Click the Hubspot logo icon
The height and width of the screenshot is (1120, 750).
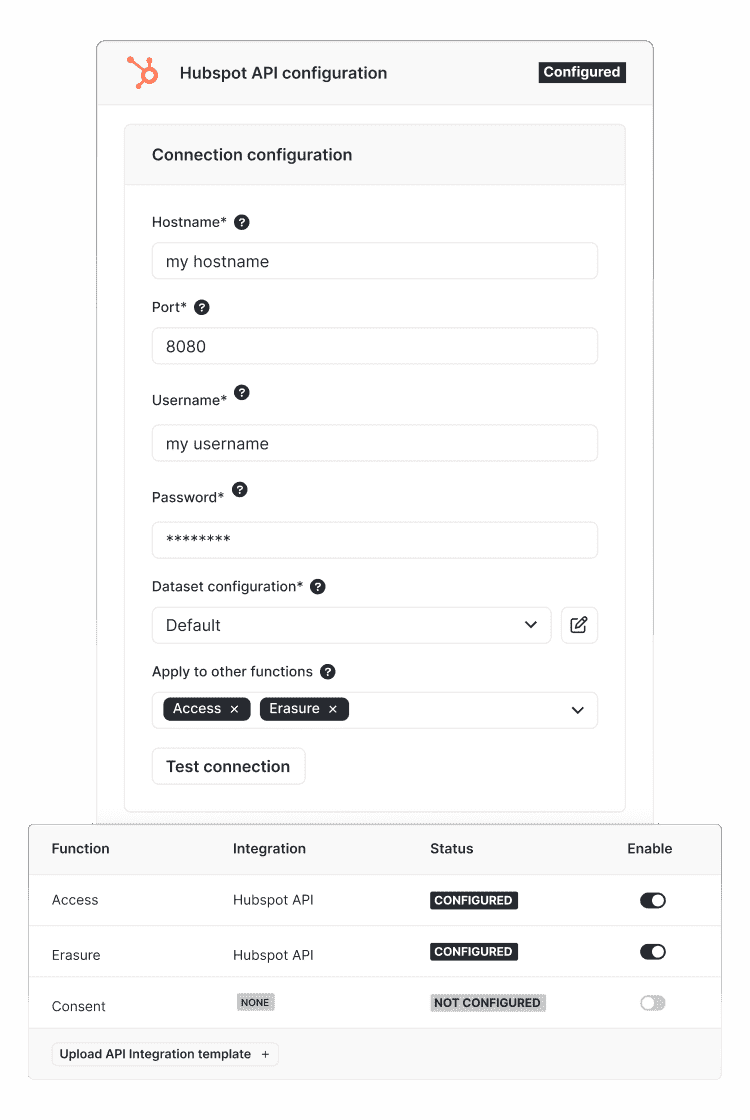click(x=142, y=72)
